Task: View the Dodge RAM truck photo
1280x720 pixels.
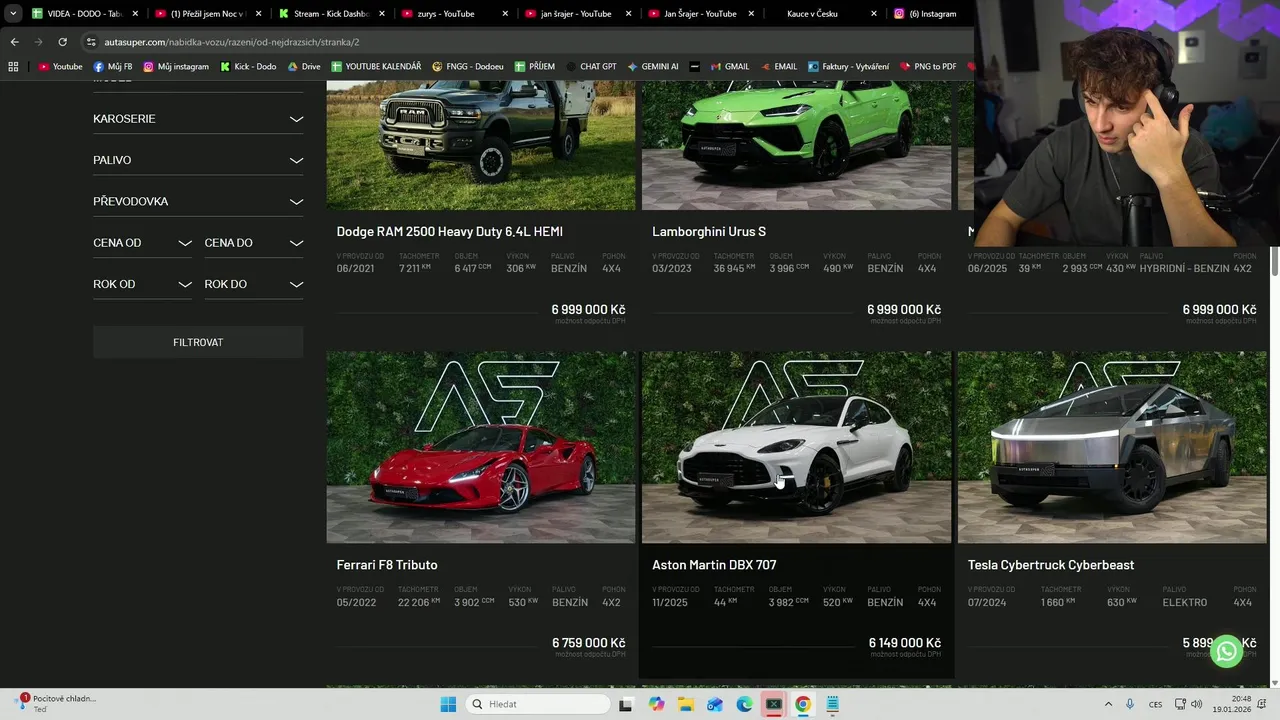Action: coord(481,146)
